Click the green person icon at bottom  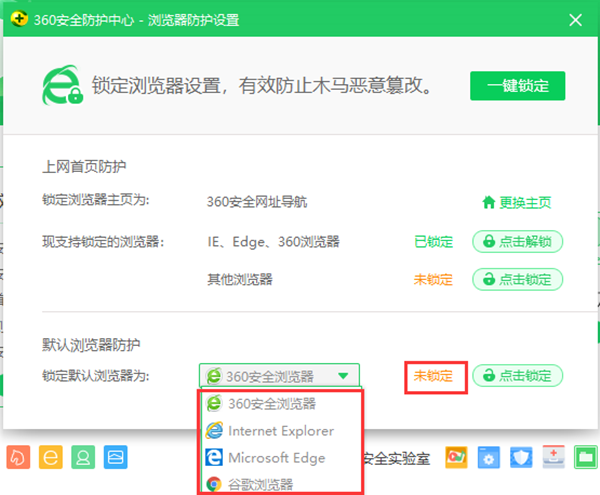[x=84, y=458]
